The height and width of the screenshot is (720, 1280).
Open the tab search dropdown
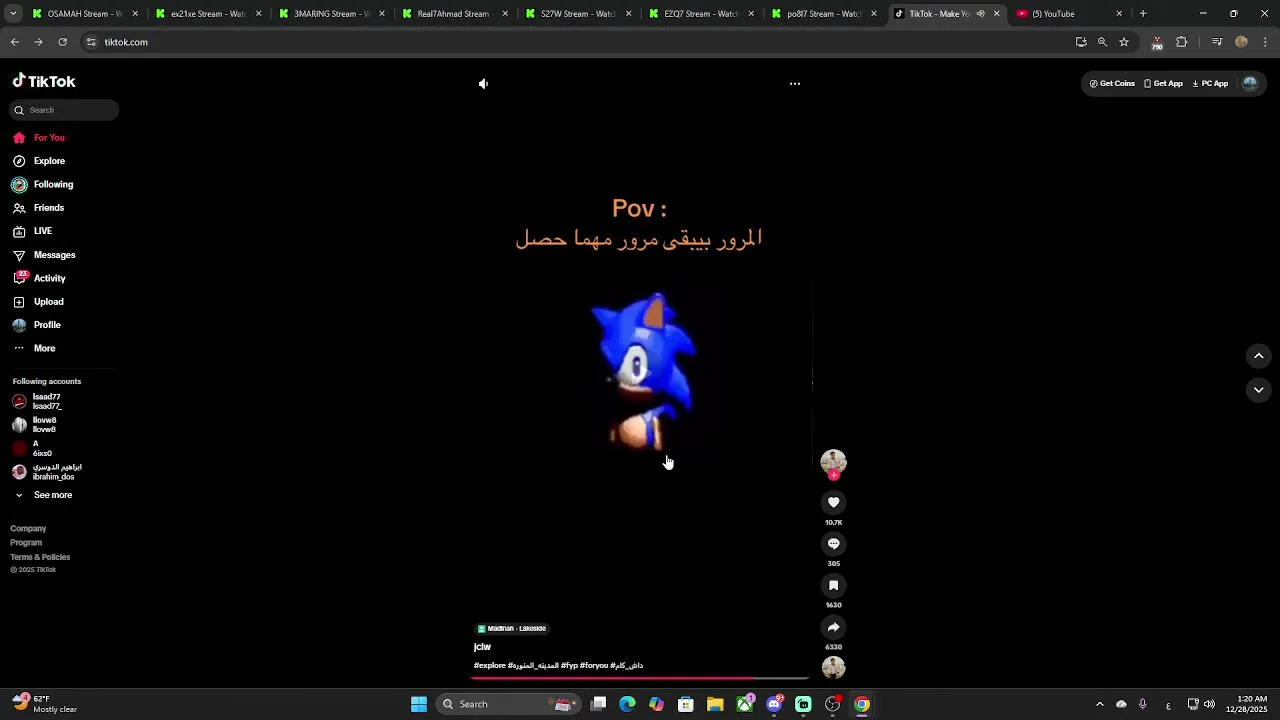13,14
